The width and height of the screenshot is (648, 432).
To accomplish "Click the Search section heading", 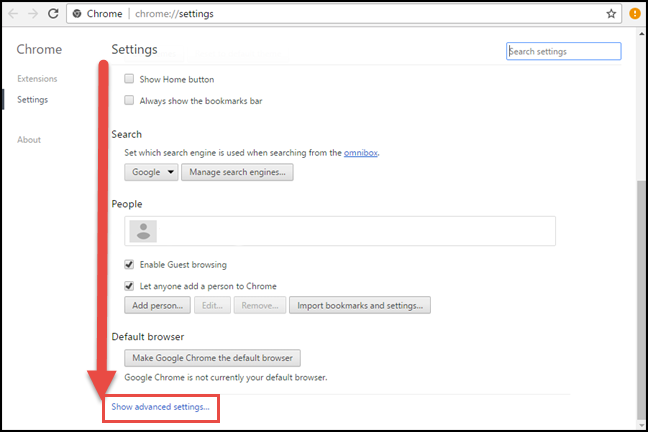I will click(126, 134).
